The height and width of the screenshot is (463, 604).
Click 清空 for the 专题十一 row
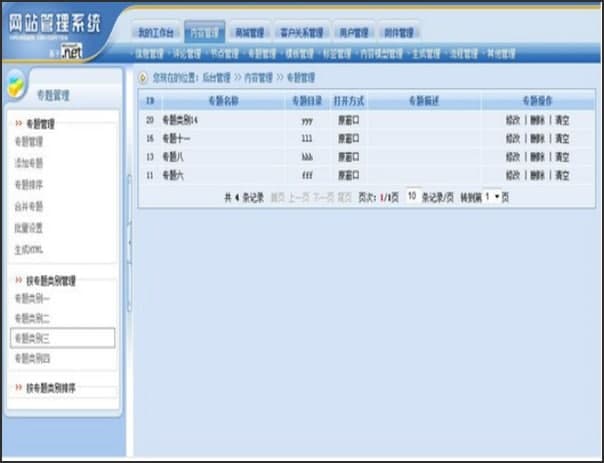[562, 138]
